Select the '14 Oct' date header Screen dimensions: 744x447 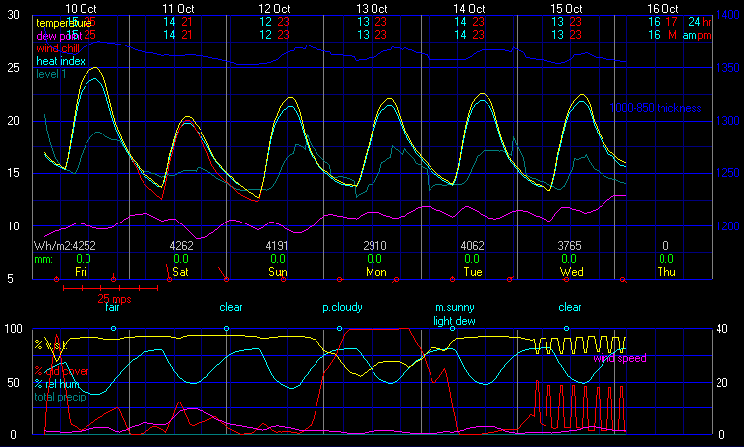point(470,7)
